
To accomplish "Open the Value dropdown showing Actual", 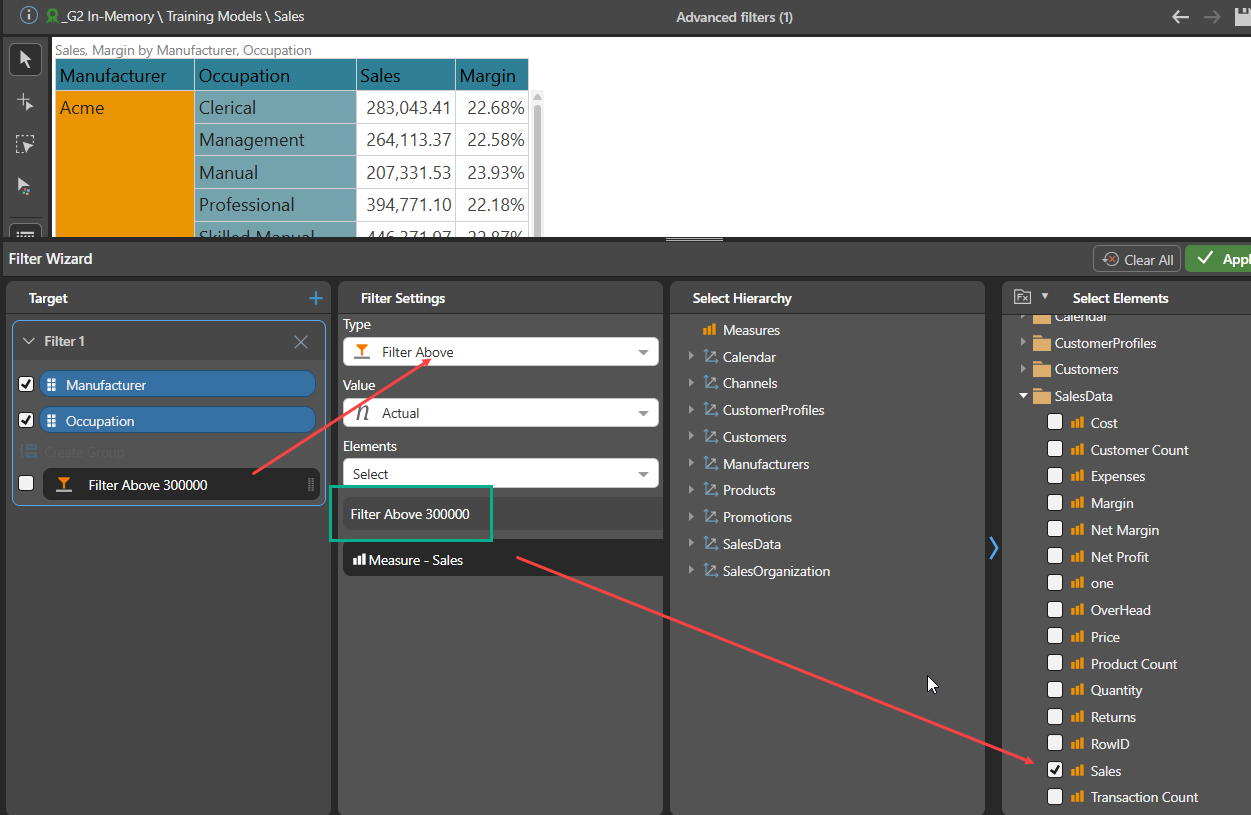I will [x=500, y=413].
